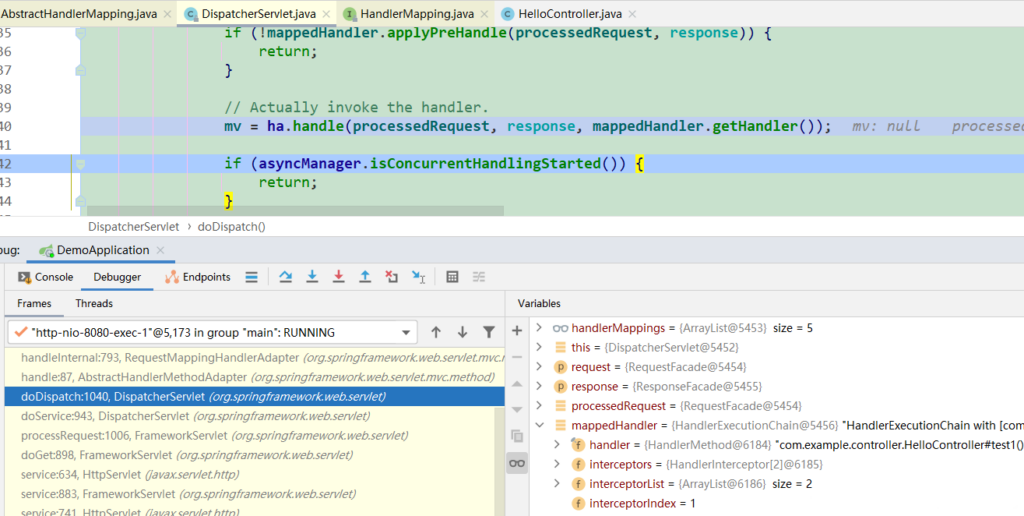
Task: Click the Step Over debugger icon
Action: pyautogui.click(x=285, y=277)
